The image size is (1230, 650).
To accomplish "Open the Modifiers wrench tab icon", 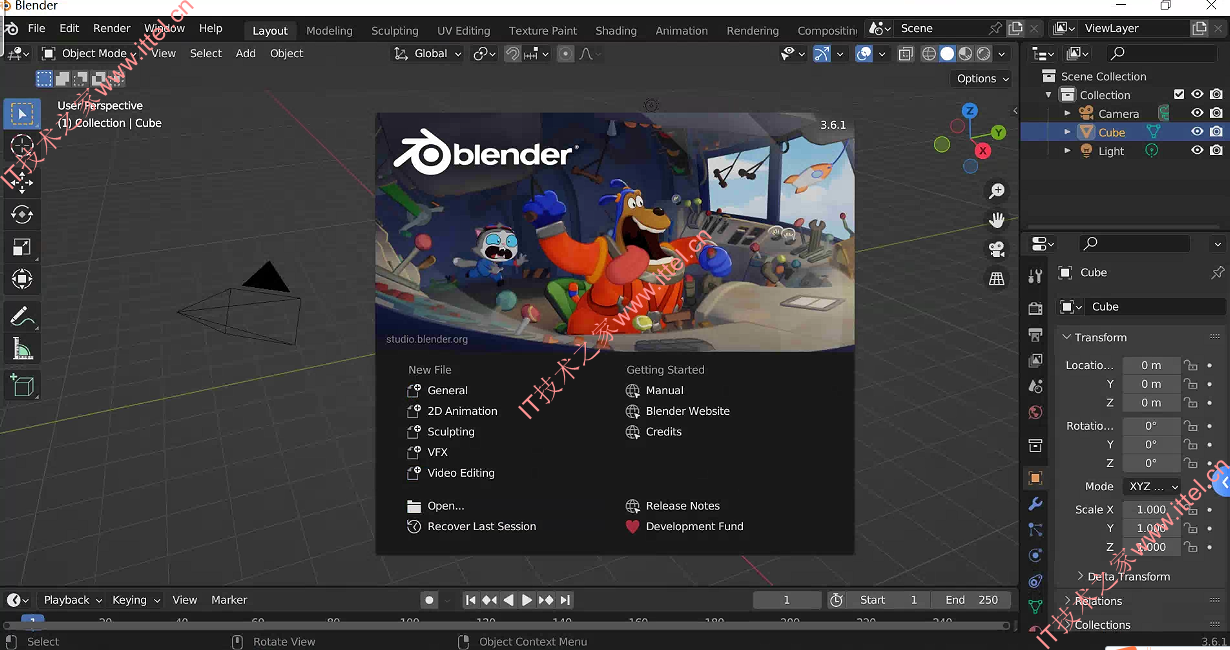I will coord(1036,504).
